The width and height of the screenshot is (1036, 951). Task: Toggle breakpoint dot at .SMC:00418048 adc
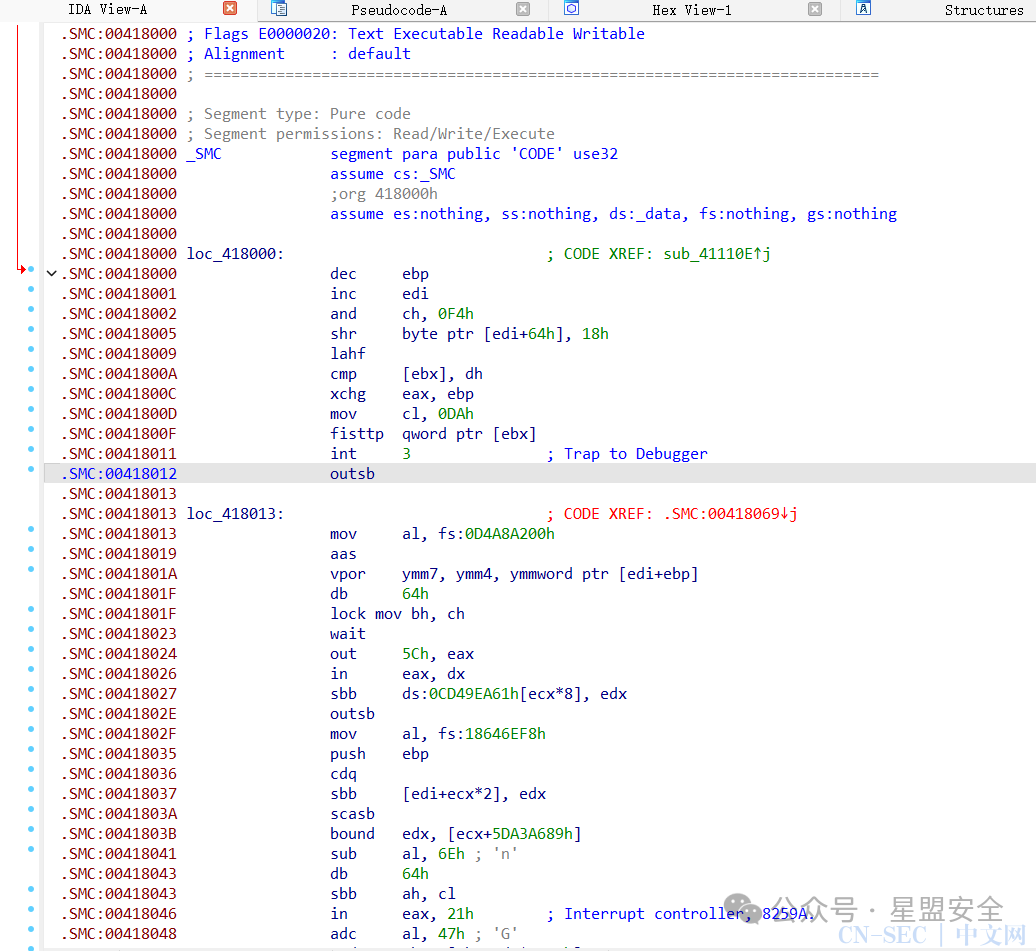coord(31,929)
